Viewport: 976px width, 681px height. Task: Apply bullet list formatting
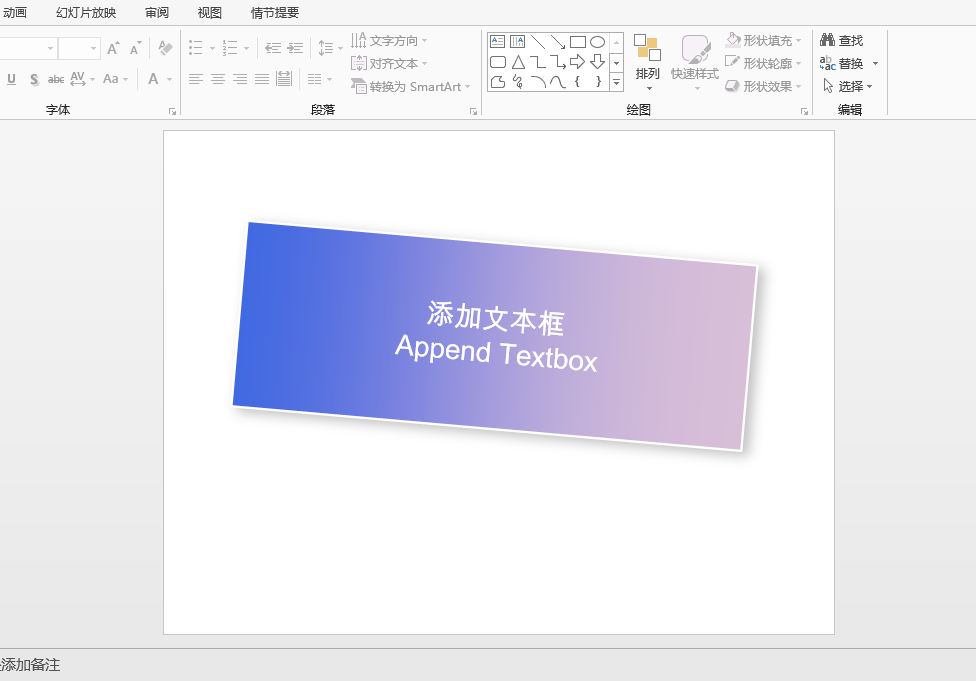pyautogui.click(x=196, y=48)
